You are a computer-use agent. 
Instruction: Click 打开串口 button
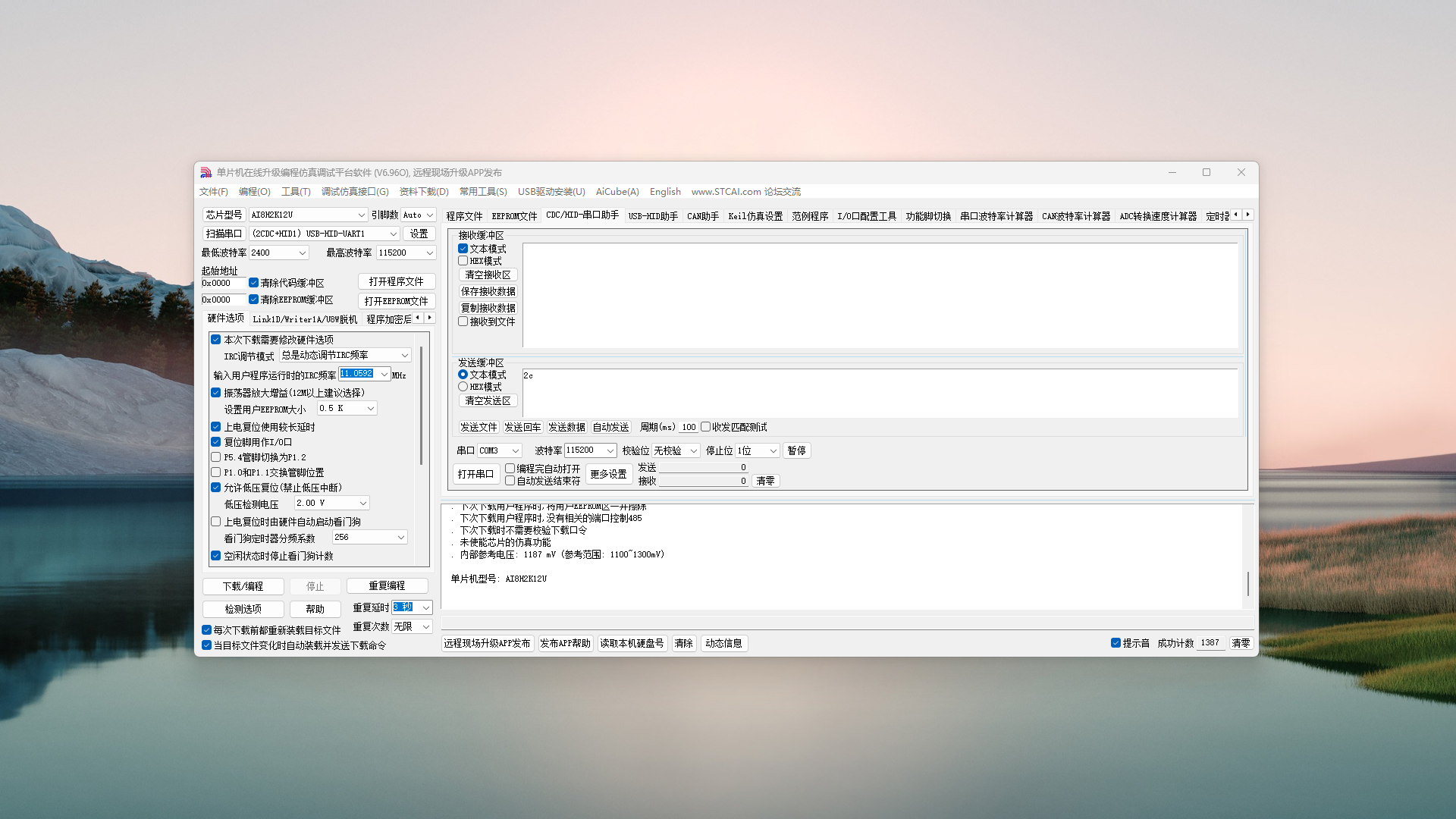point(475,474)
